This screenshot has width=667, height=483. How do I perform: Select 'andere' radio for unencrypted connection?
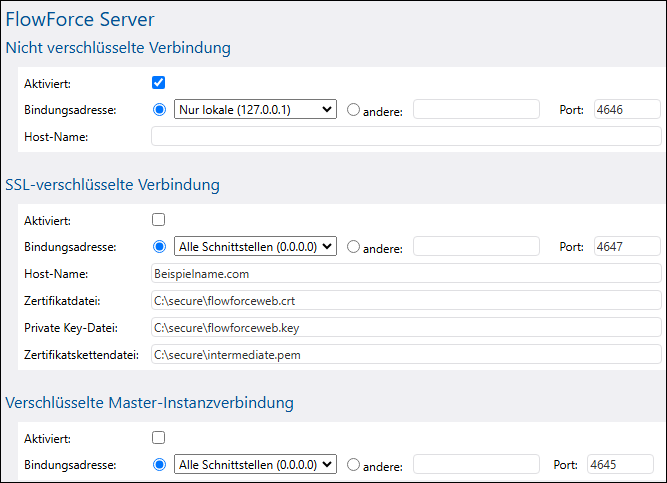coord(353,110)
